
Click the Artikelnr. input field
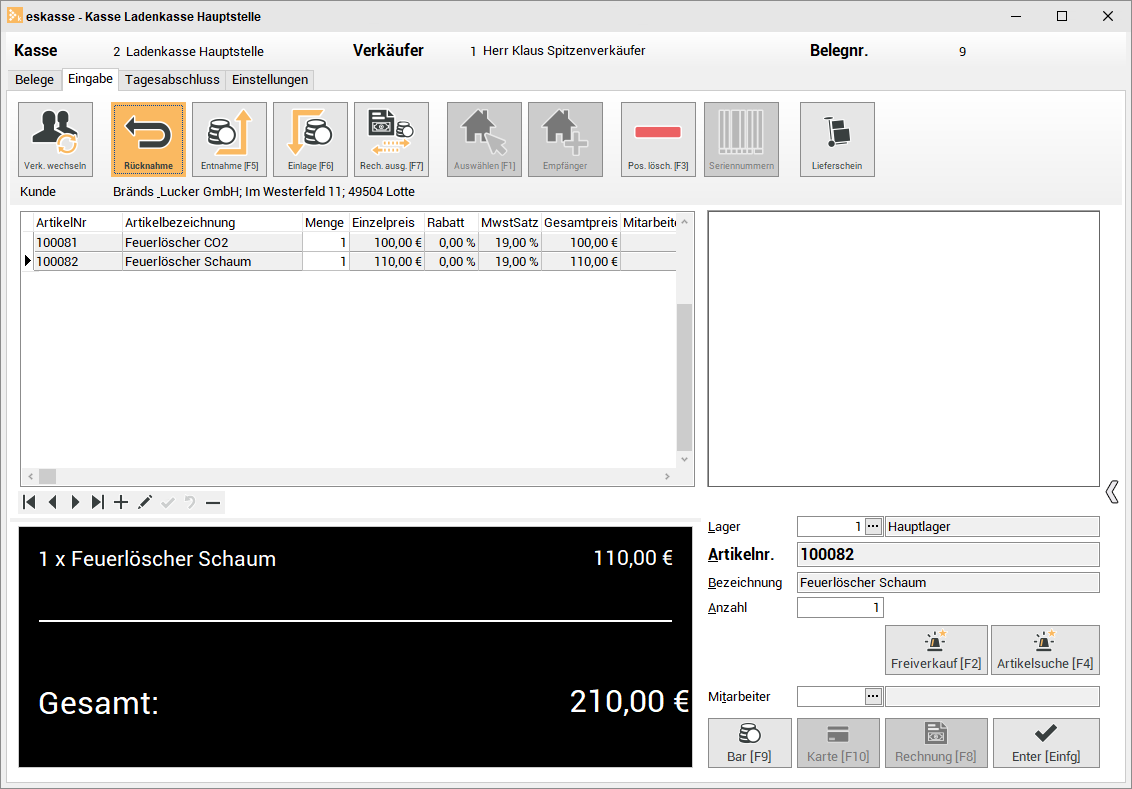pos(948,554)
